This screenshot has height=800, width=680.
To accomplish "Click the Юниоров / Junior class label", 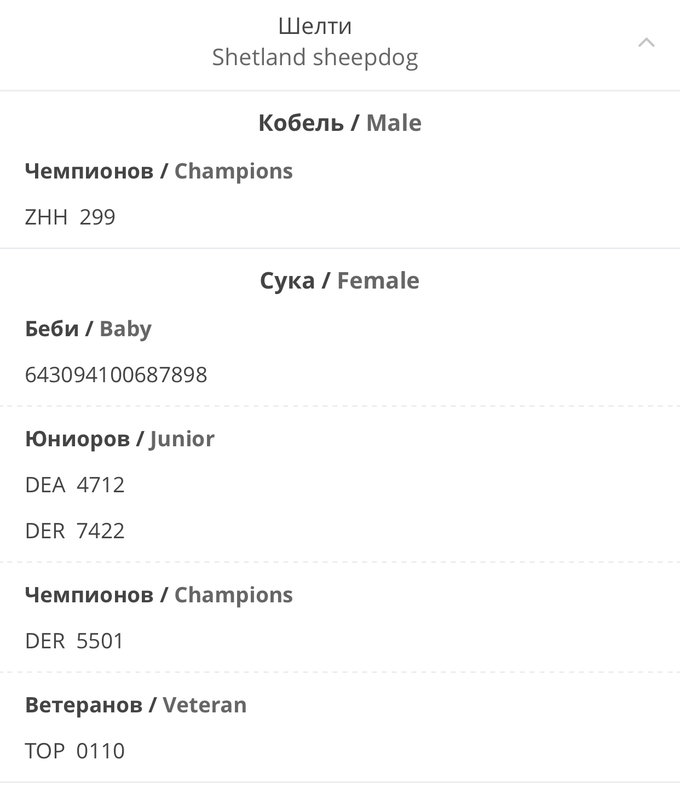I will [x=120, y=439].
